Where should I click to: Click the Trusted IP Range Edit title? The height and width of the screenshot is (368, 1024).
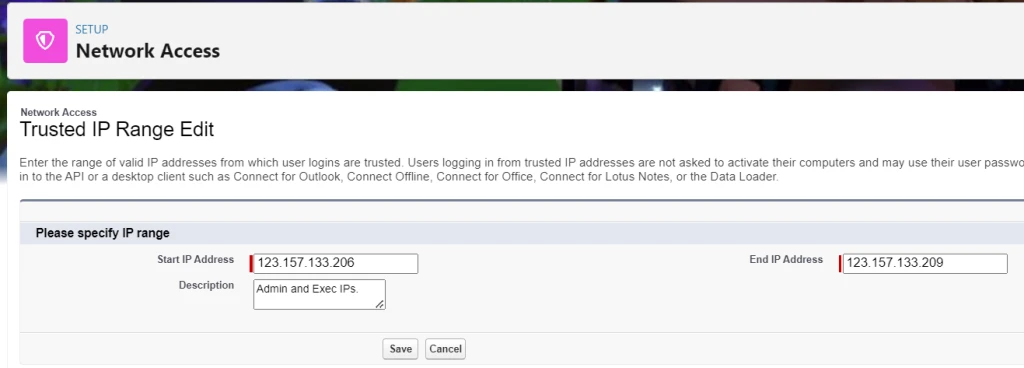point(117,129)
